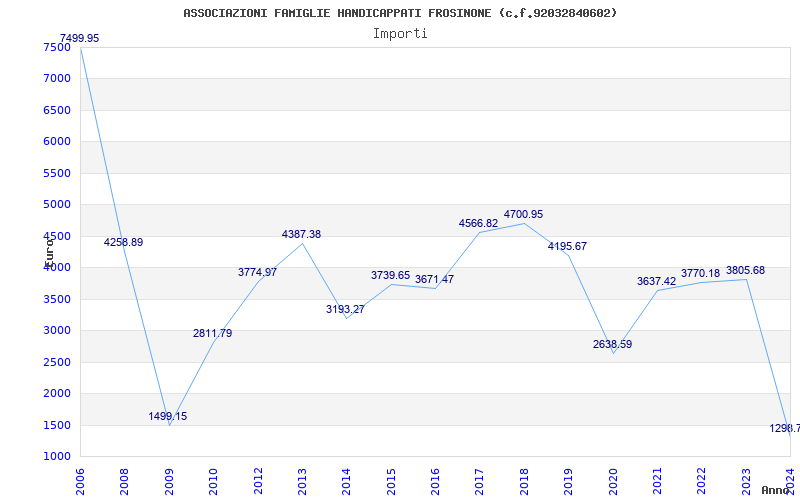800x500 pixels.
Task: Click the x-axis year 2010
Action: 213,481
